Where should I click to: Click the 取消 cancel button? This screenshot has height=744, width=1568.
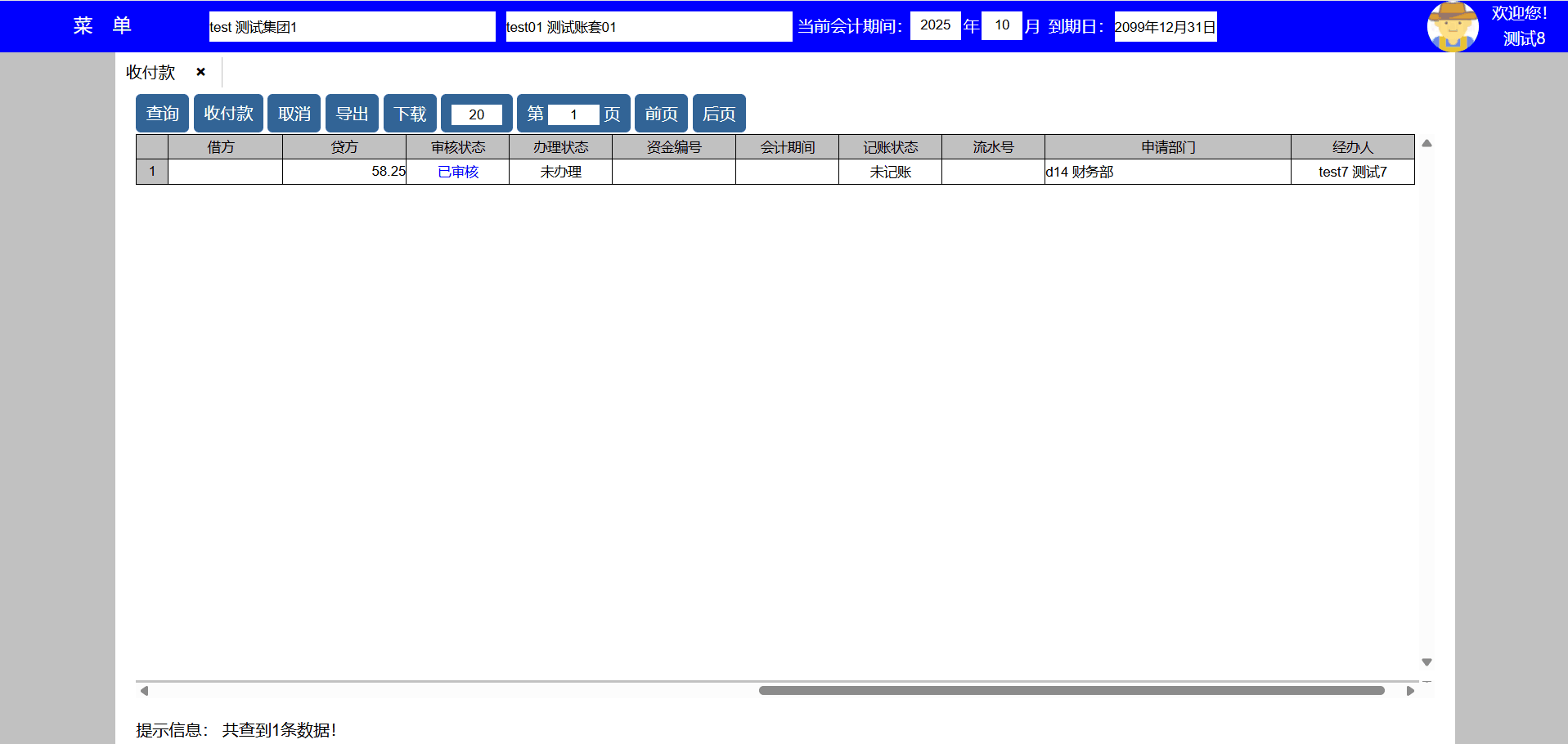pos(294,114)
